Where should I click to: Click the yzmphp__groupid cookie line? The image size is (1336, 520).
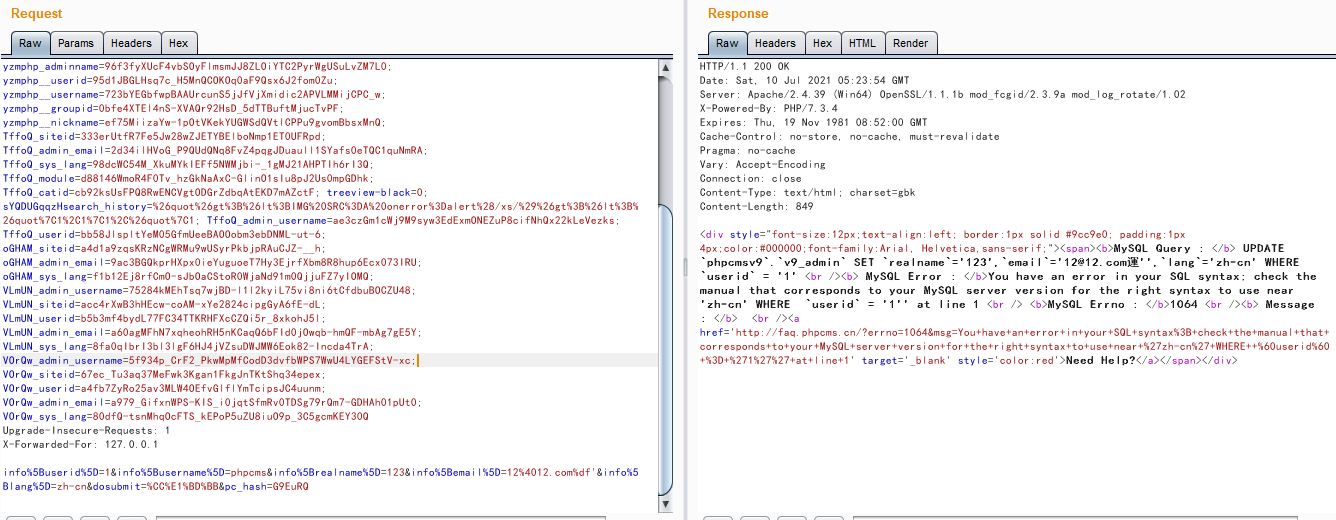173,108
